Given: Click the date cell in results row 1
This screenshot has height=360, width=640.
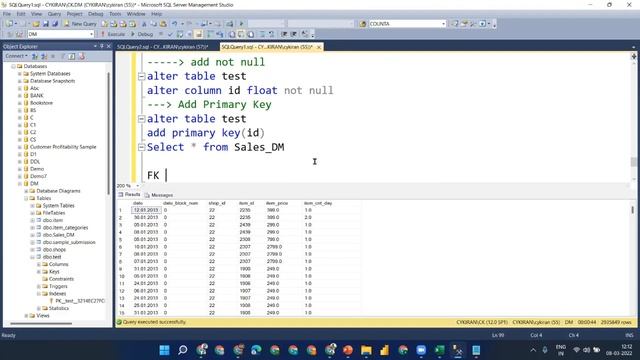Looking at the screenshot, I should tap(146, 210).
